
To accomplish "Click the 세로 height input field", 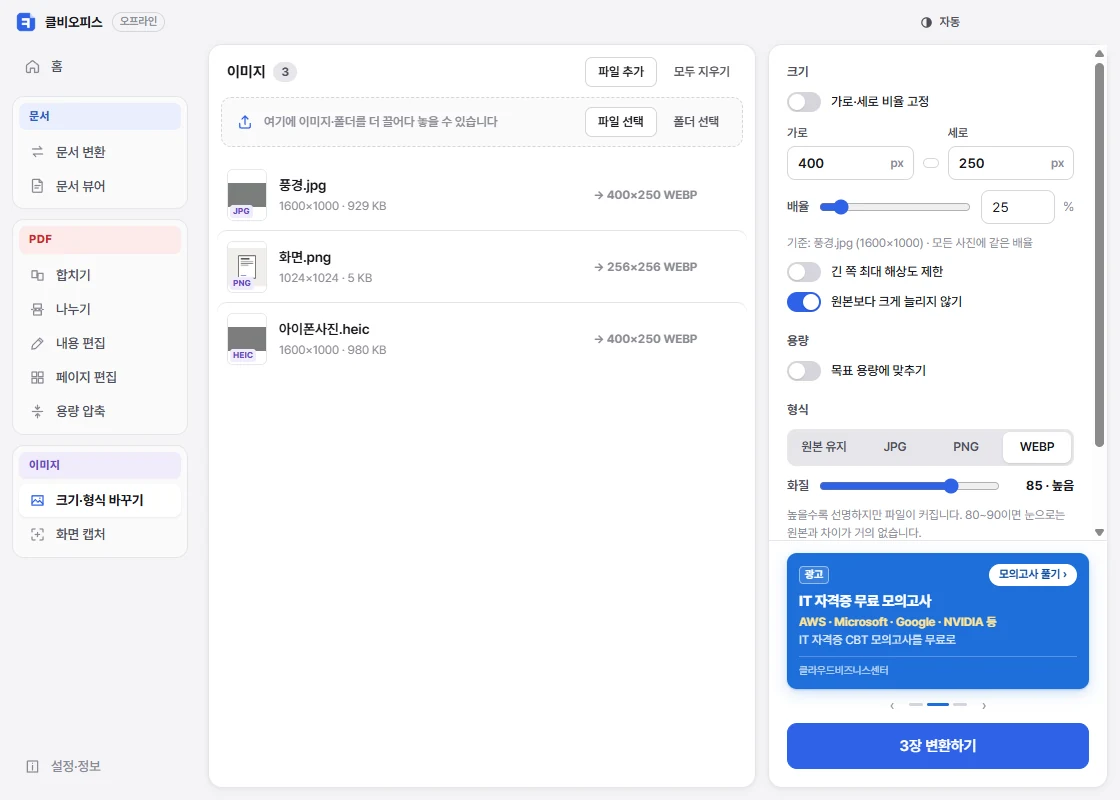I will [x=1011, y=164].
